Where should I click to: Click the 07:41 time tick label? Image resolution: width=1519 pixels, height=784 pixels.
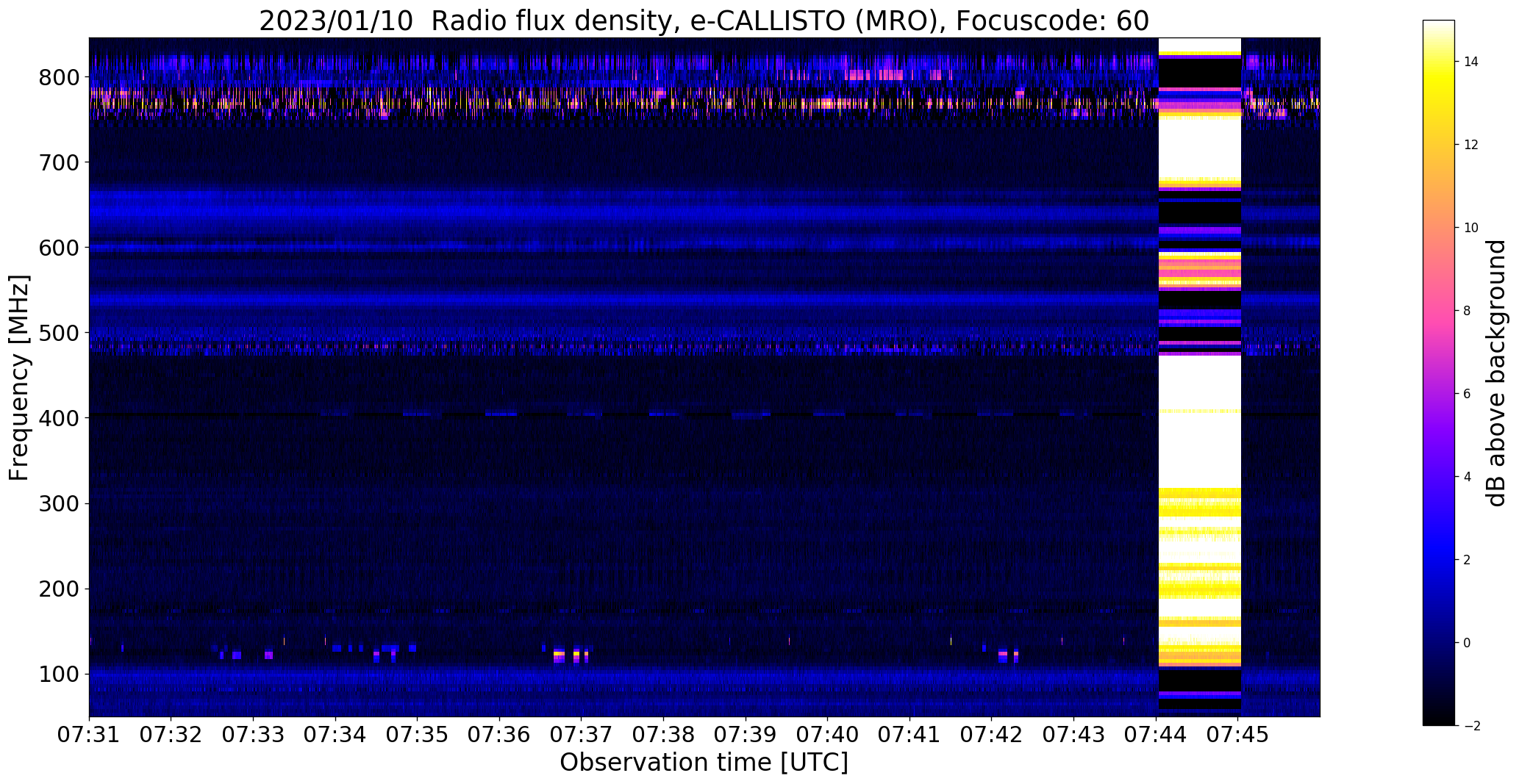click(910, 734)
